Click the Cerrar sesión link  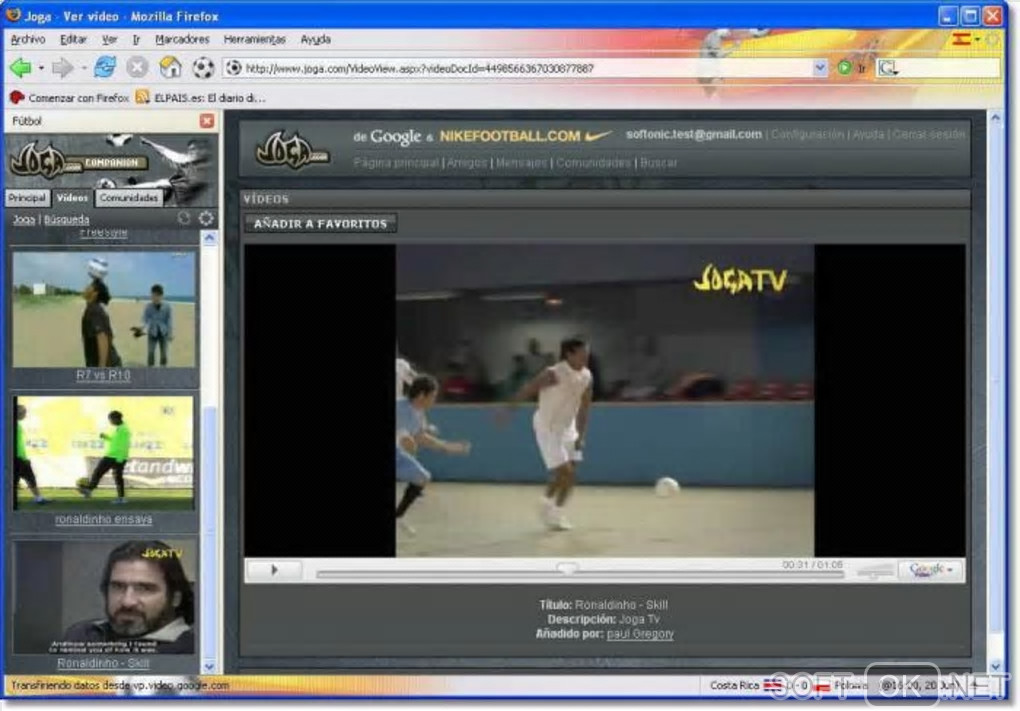coord(928,134)
